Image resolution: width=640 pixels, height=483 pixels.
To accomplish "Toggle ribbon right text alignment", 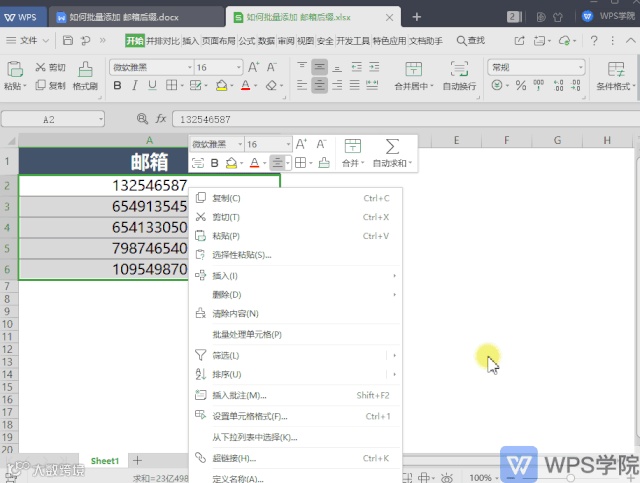I will pyautogui.click(x=337, y=85).
